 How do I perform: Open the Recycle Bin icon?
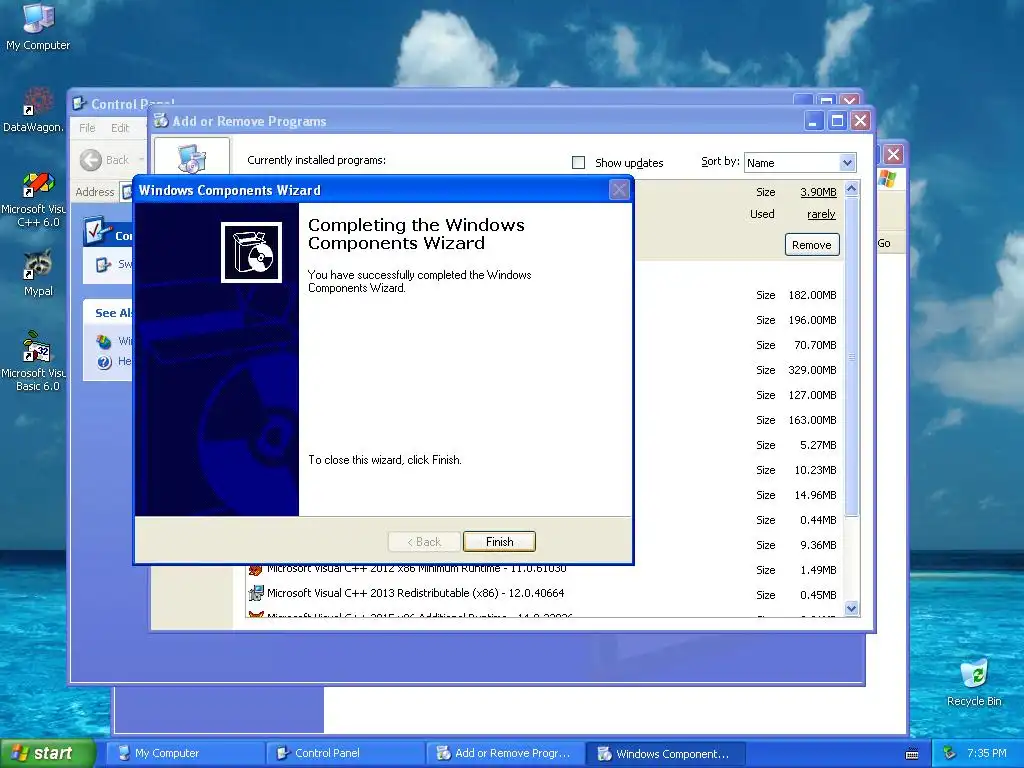click(974, 682)
